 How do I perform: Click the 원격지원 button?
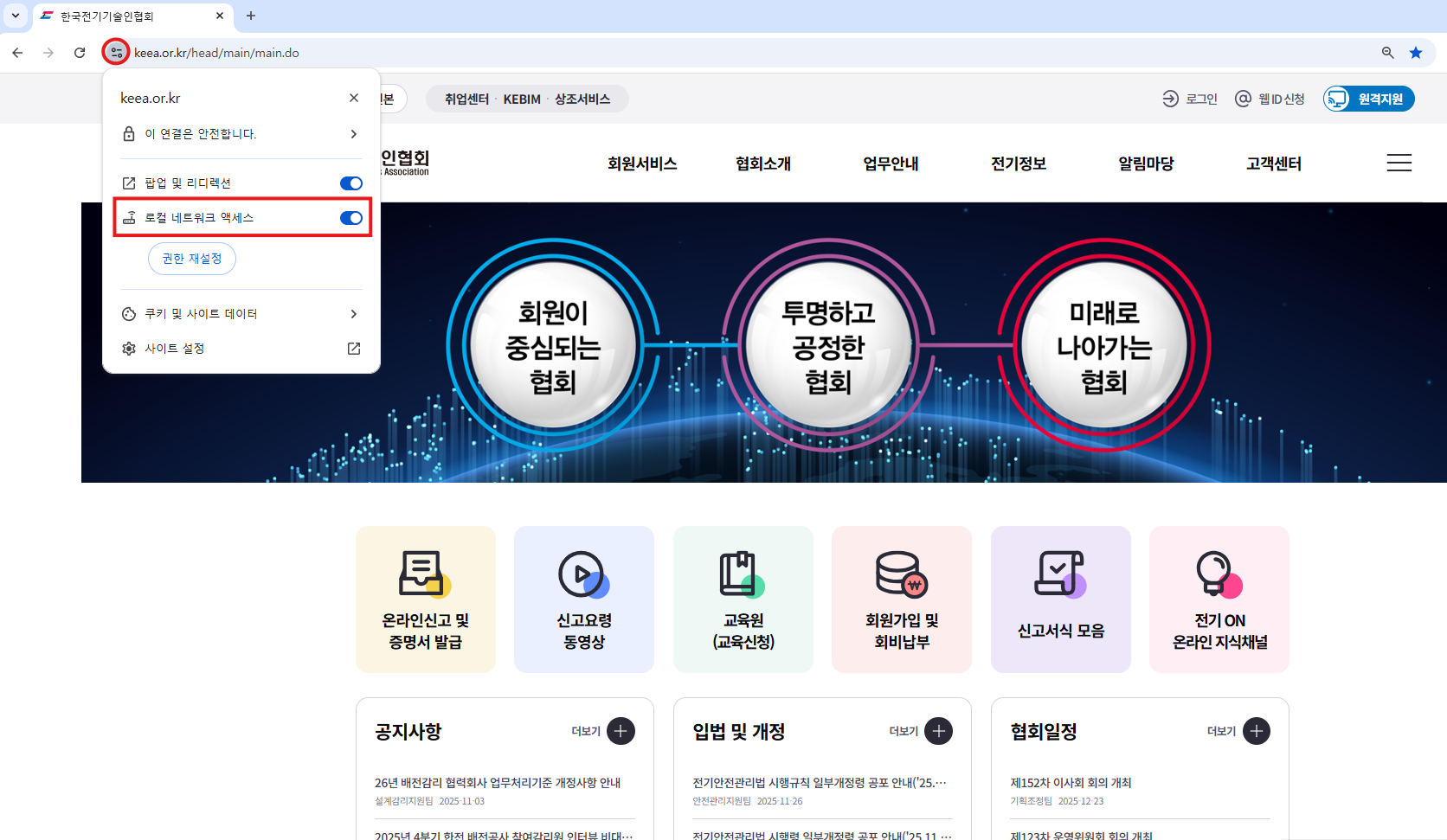pos(1368,99)
